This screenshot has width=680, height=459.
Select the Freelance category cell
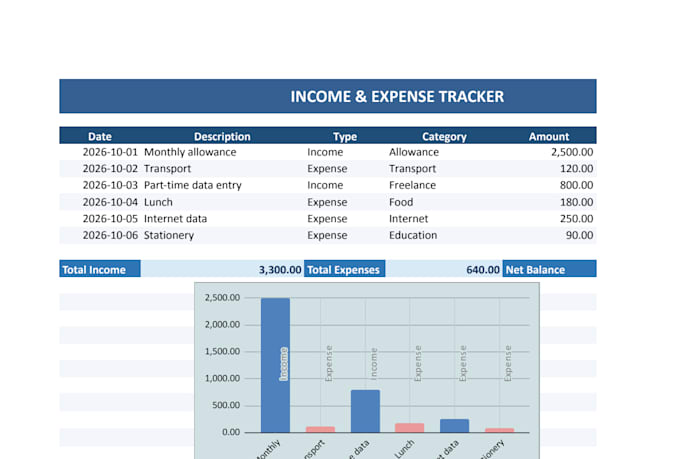(412, 185)
